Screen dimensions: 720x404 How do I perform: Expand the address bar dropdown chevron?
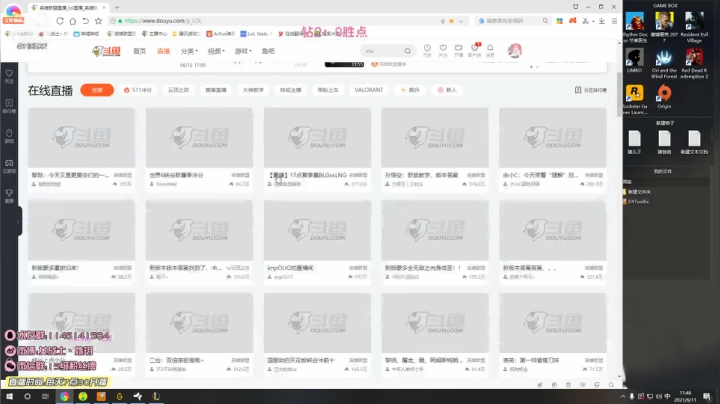pos(461,21)
